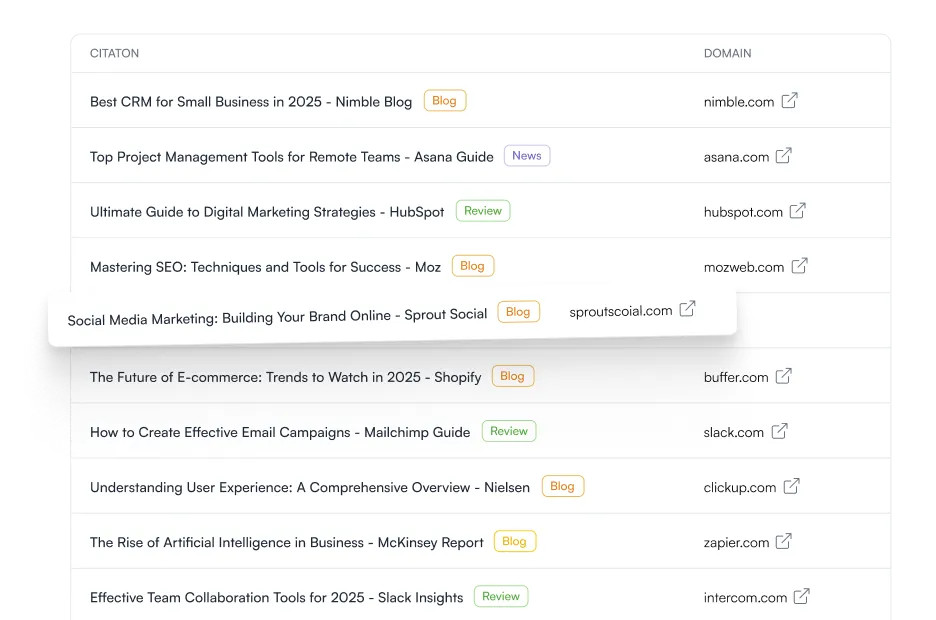Open external link icon next to slack.com
This screenshot has height=620, width=936.
[779, 431]
